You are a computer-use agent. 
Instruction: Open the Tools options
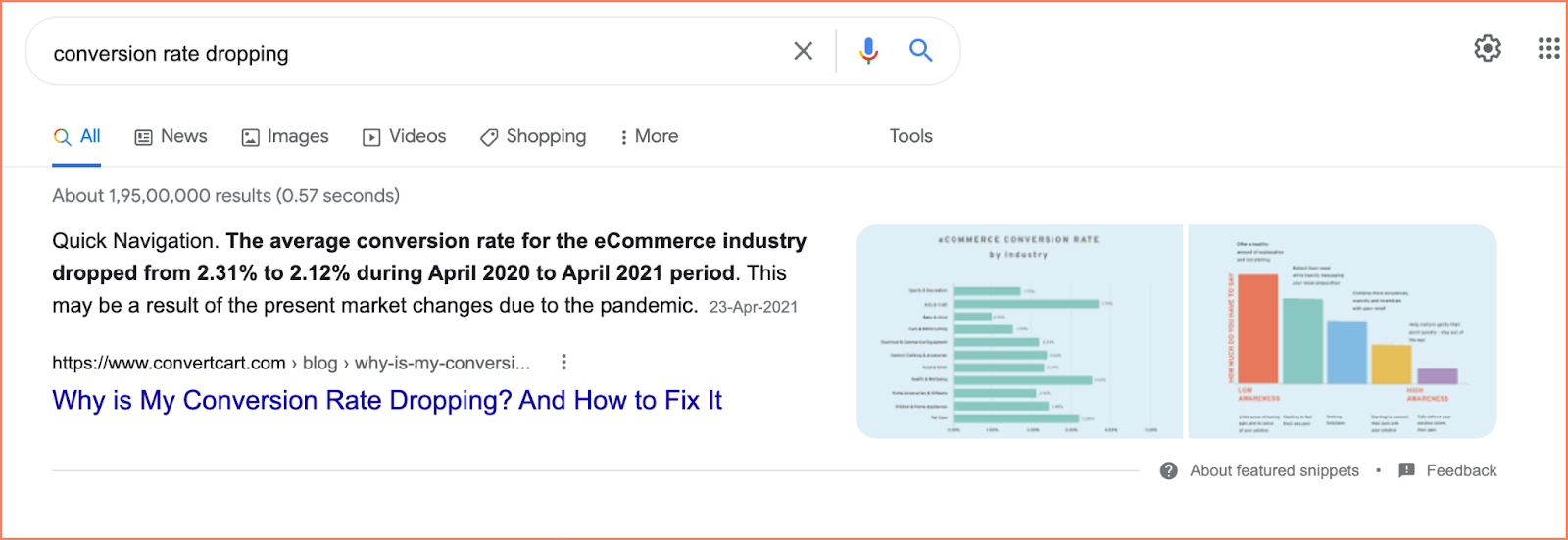[x=910, y=137]
